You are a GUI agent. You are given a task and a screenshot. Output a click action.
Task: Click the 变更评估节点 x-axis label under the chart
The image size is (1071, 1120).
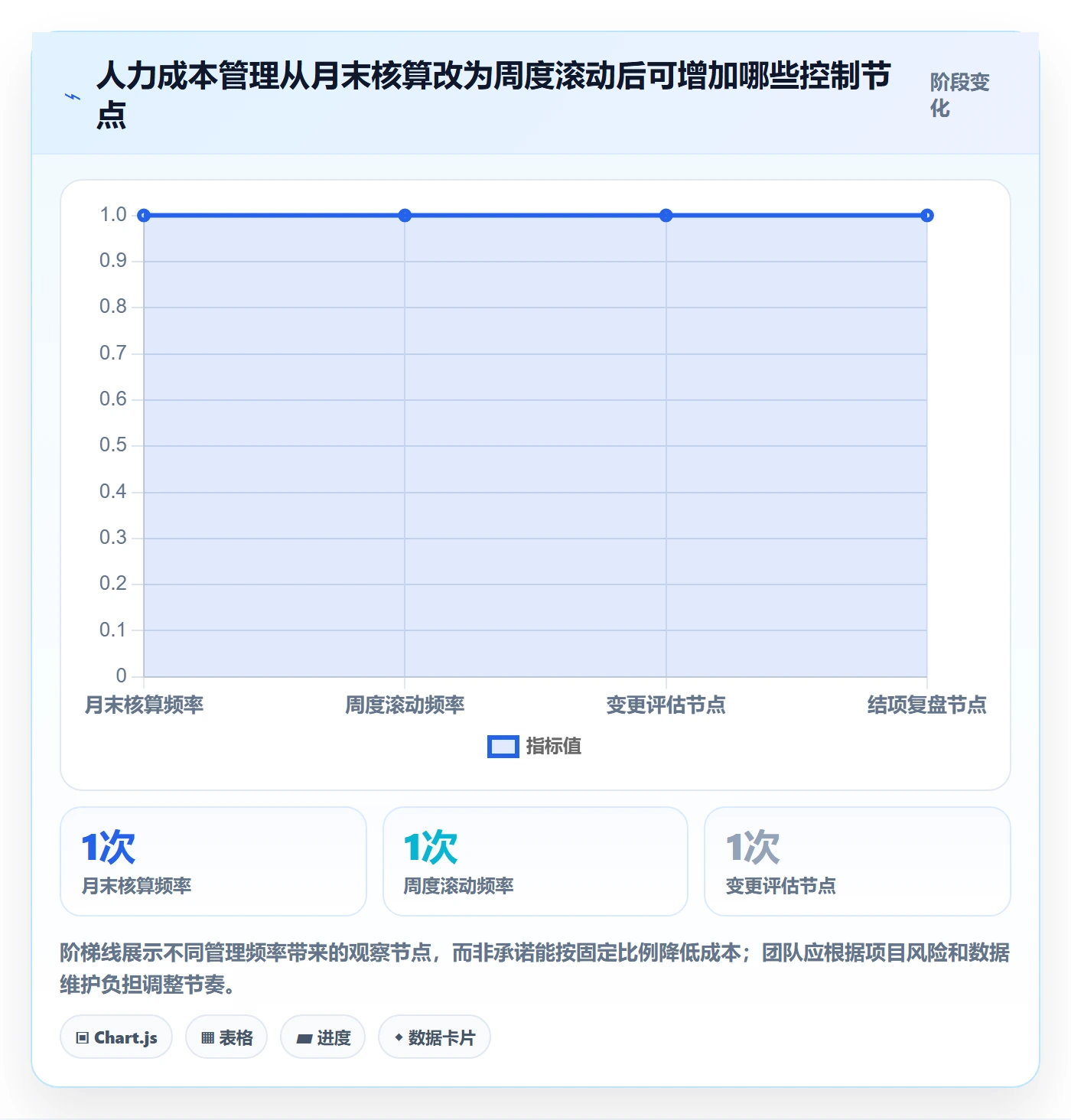point(666,705)
